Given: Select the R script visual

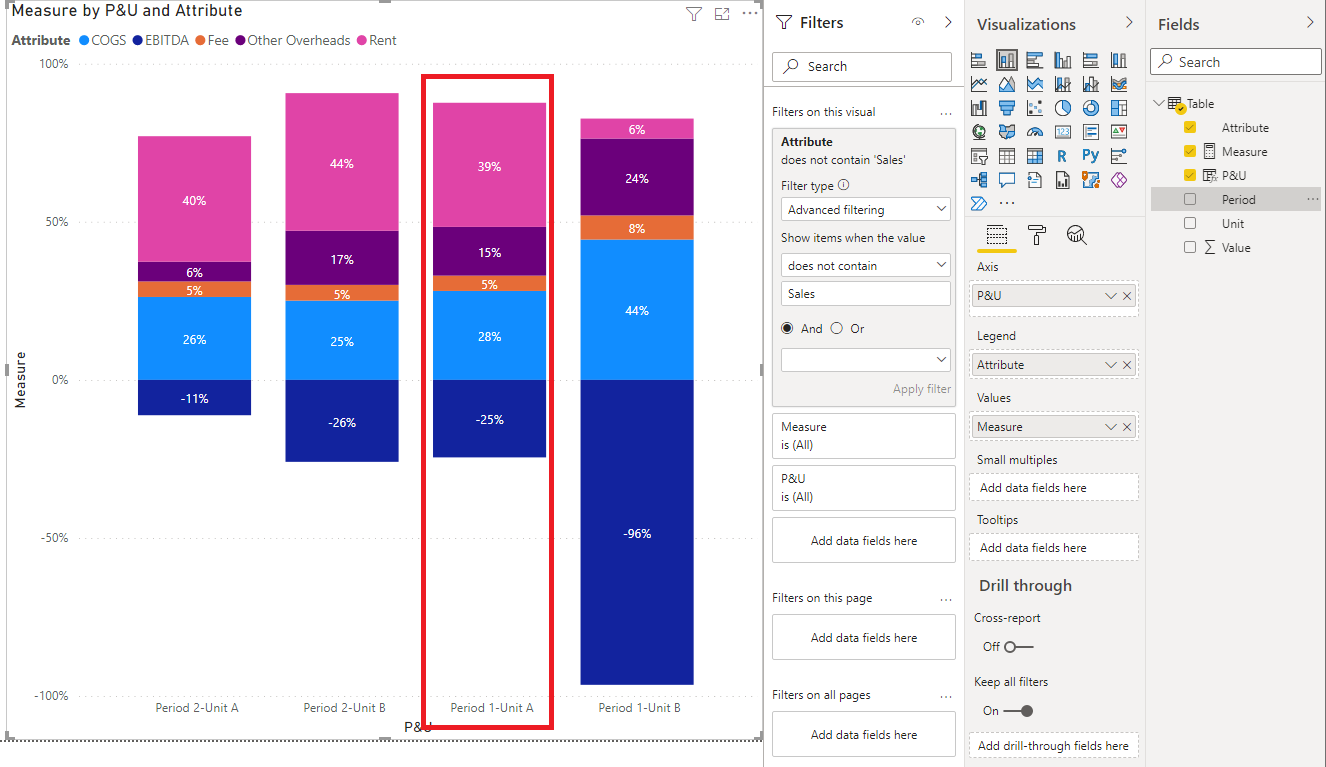Looking at the screenshot, I should (1063, 155).
